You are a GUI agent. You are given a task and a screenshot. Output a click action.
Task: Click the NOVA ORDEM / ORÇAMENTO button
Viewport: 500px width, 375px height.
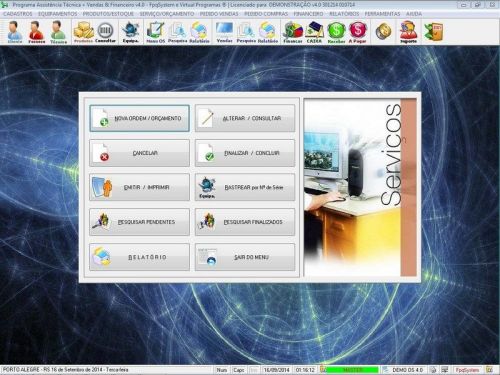coord(139,118)
